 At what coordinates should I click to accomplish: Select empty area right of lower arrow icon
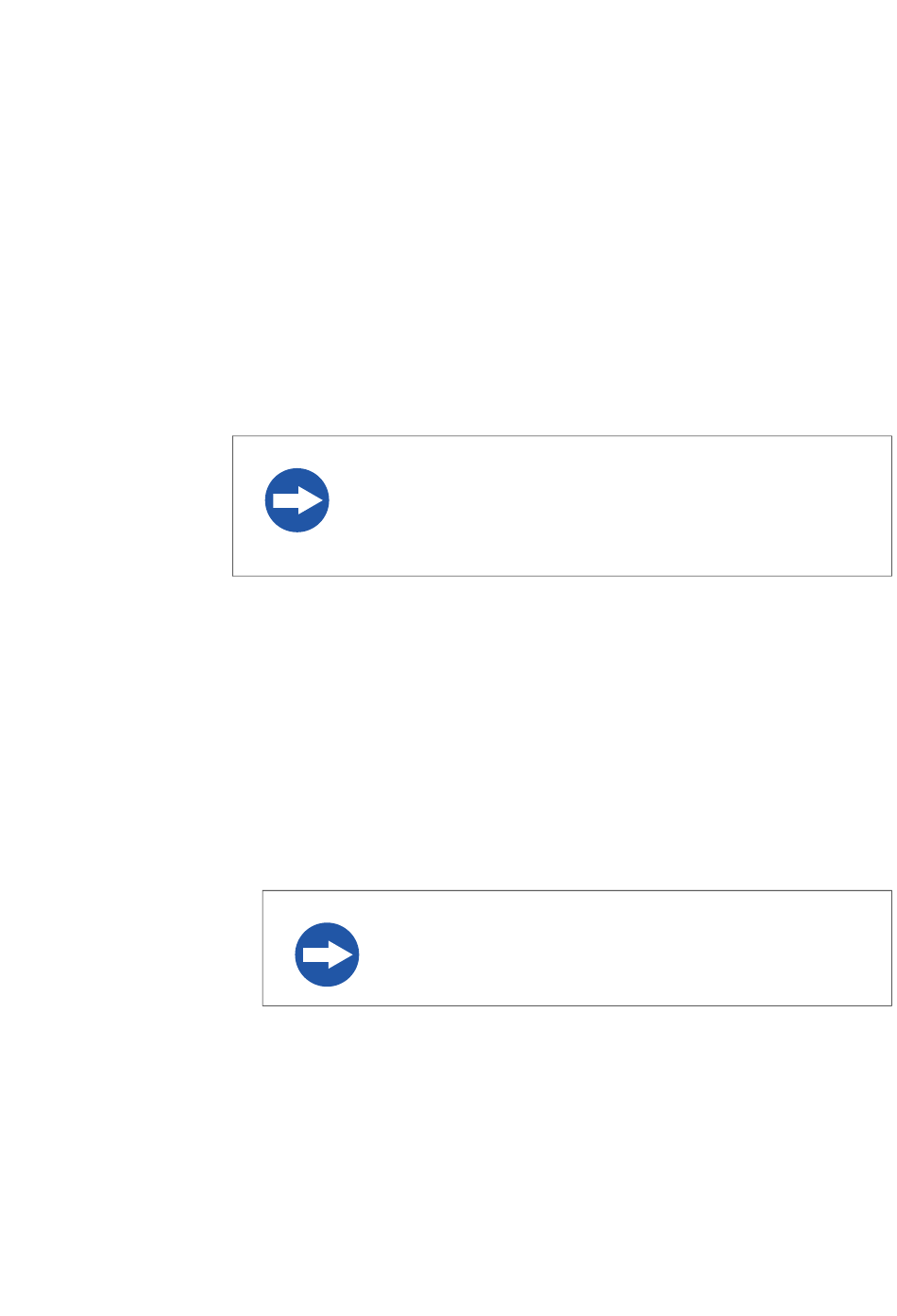pyautogui.click(x=628, y=948)
